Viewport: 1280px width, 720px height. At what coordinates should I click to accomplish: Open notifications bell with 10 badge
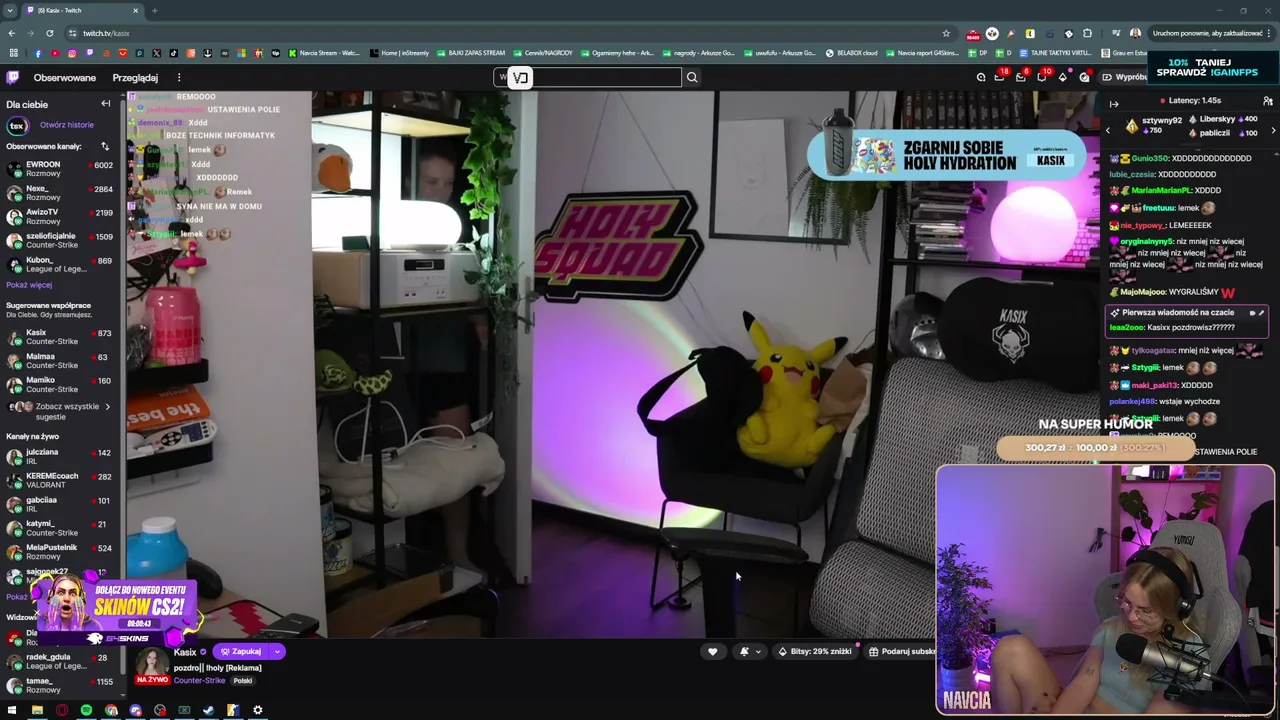click(1042, 77)
